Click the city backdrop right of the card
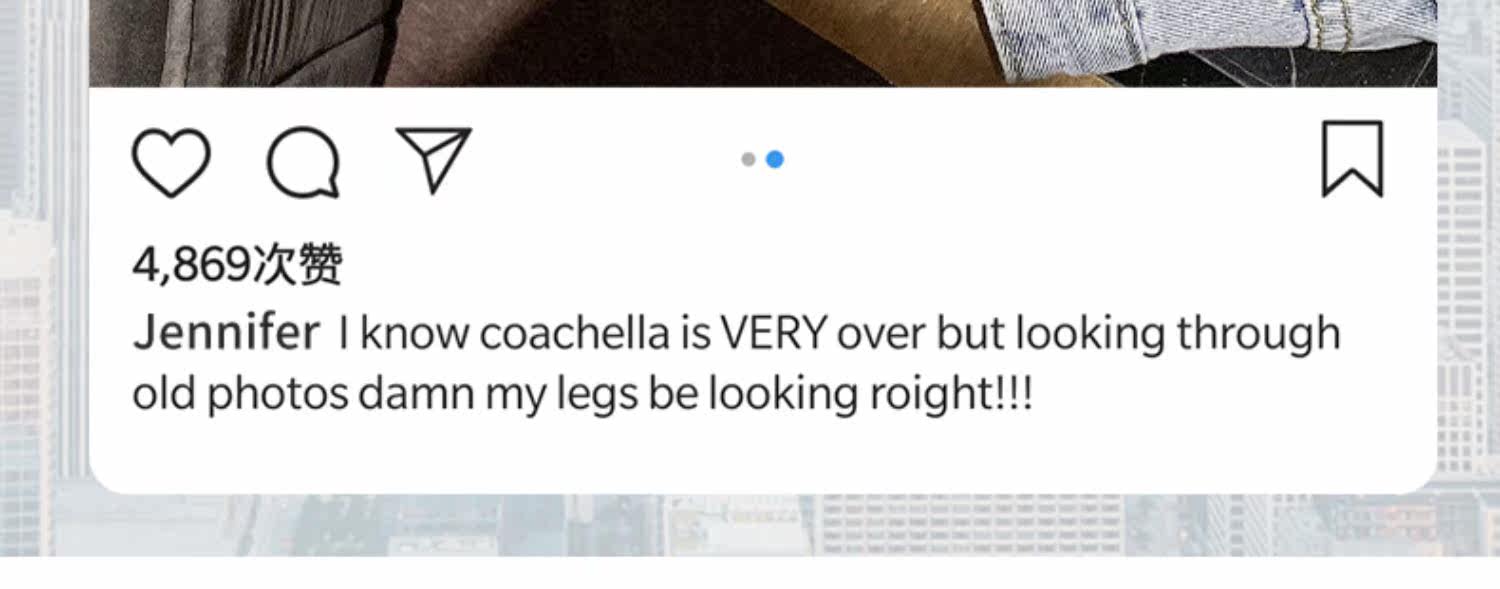Screen dimensions: 1500x589 pos(1468,300)
